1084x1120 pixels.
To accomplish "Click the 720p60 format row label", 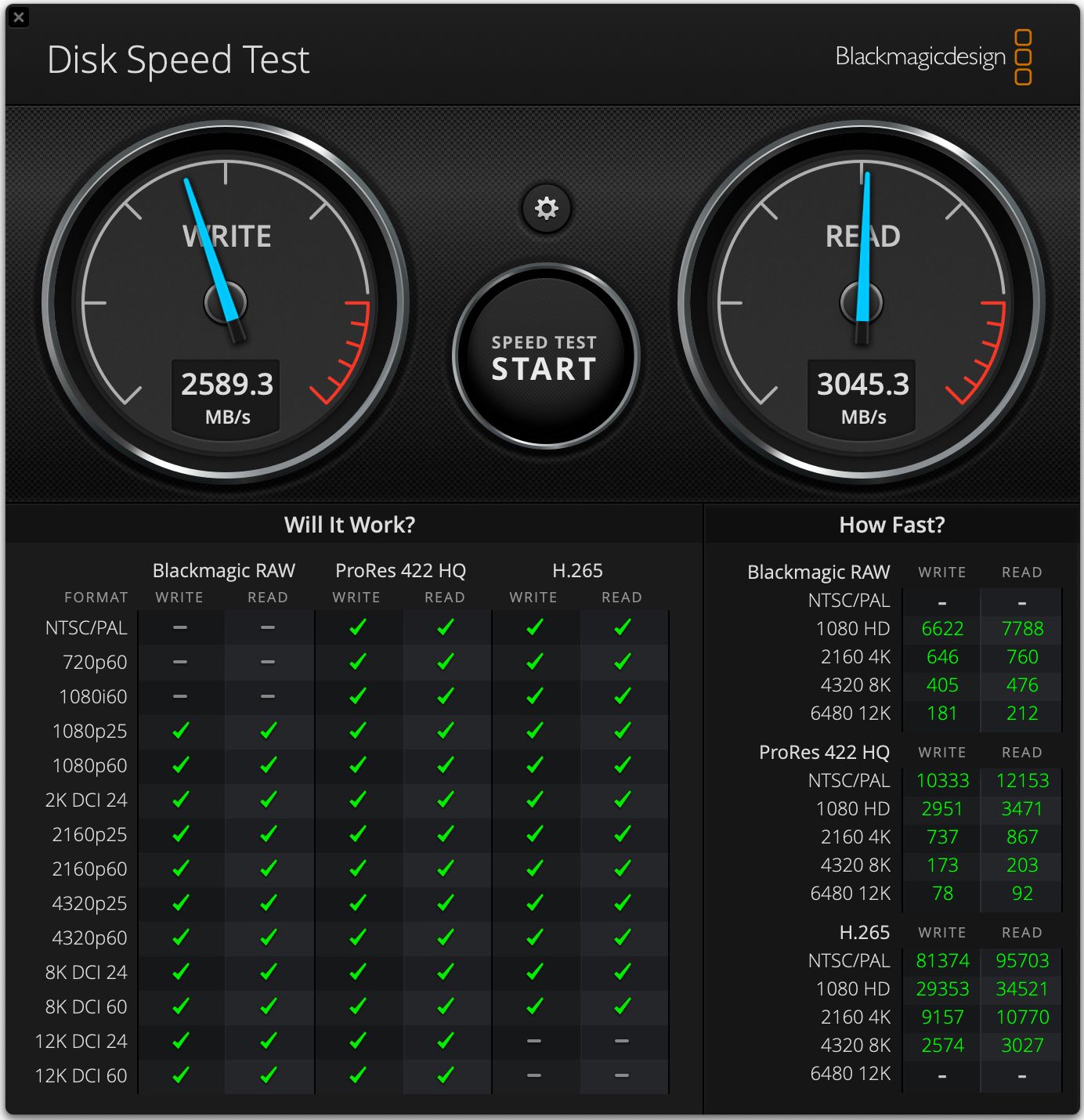I will click(x=95, y=663).
